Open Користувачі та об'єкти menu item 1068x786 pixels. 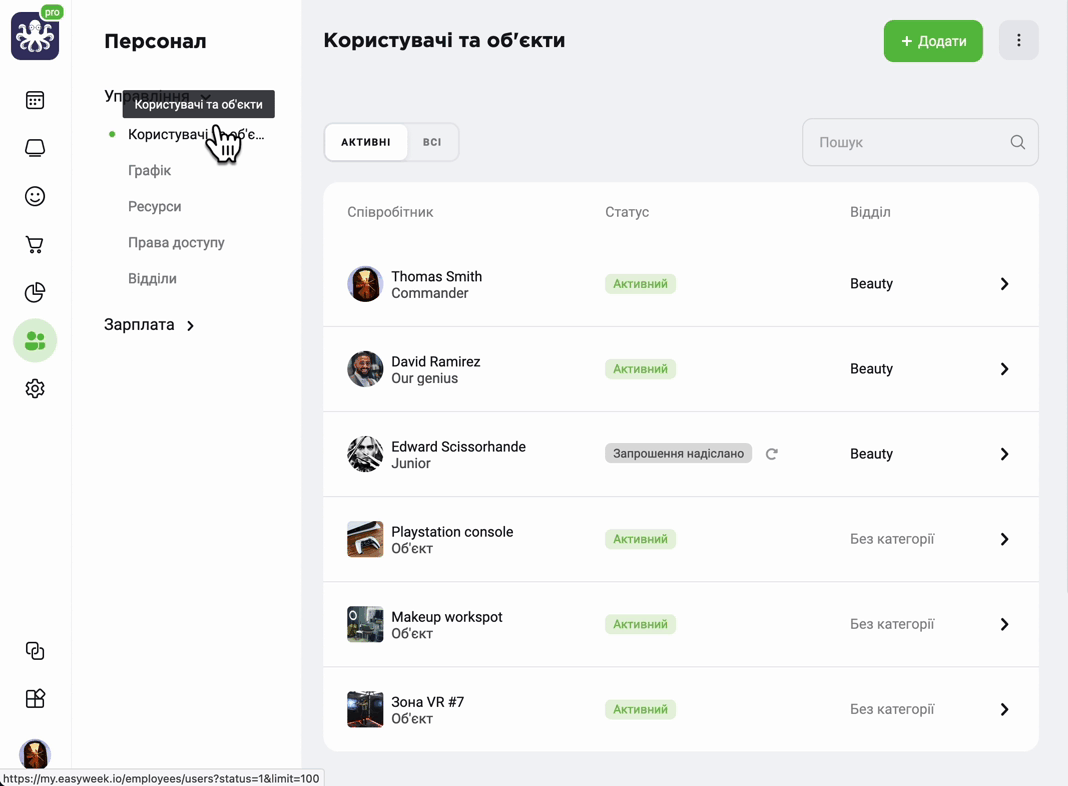pos(196,135)
